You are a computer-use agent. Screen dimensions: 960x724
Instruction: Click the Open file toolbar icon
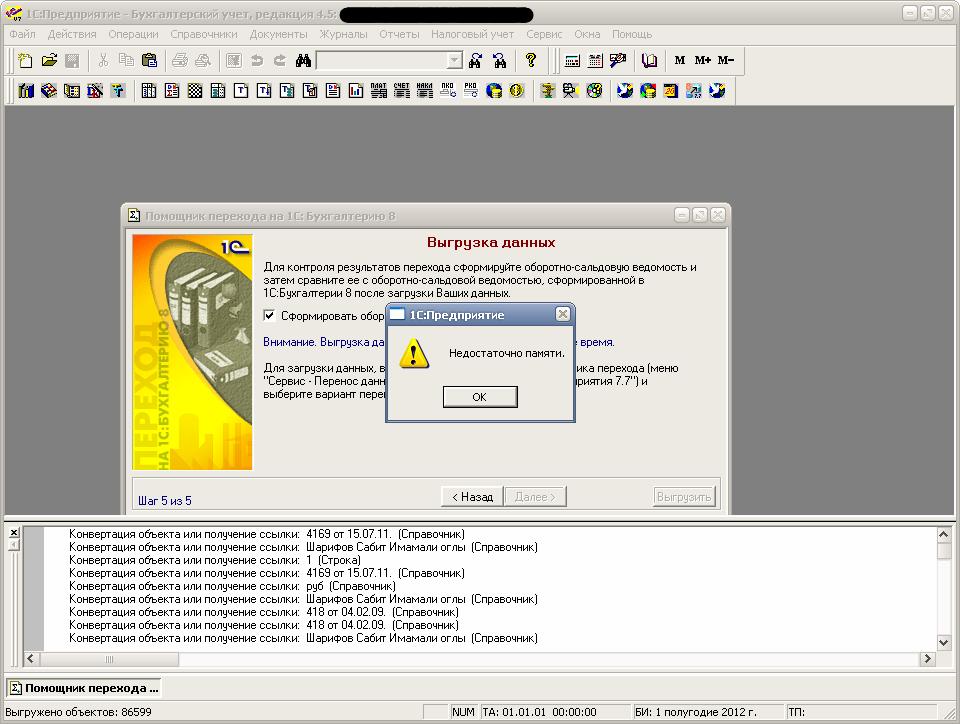tap(49, 60)
